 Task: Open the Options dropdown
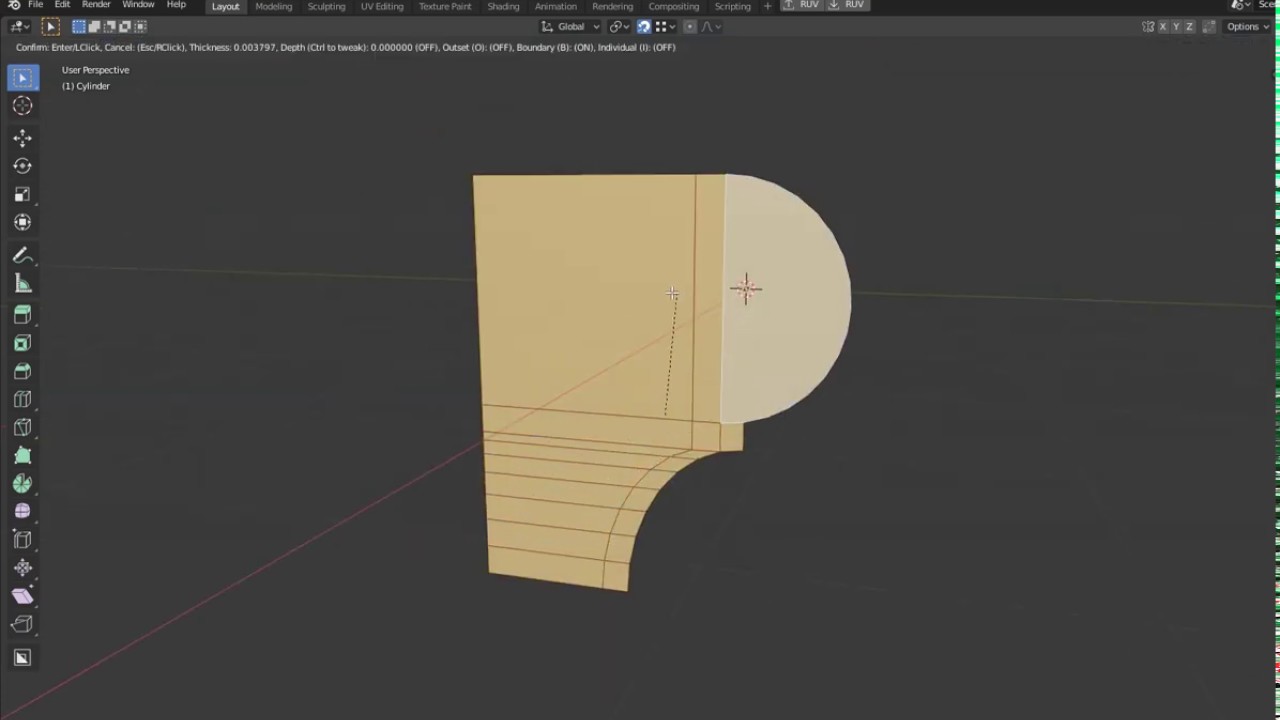(1247, 26)
